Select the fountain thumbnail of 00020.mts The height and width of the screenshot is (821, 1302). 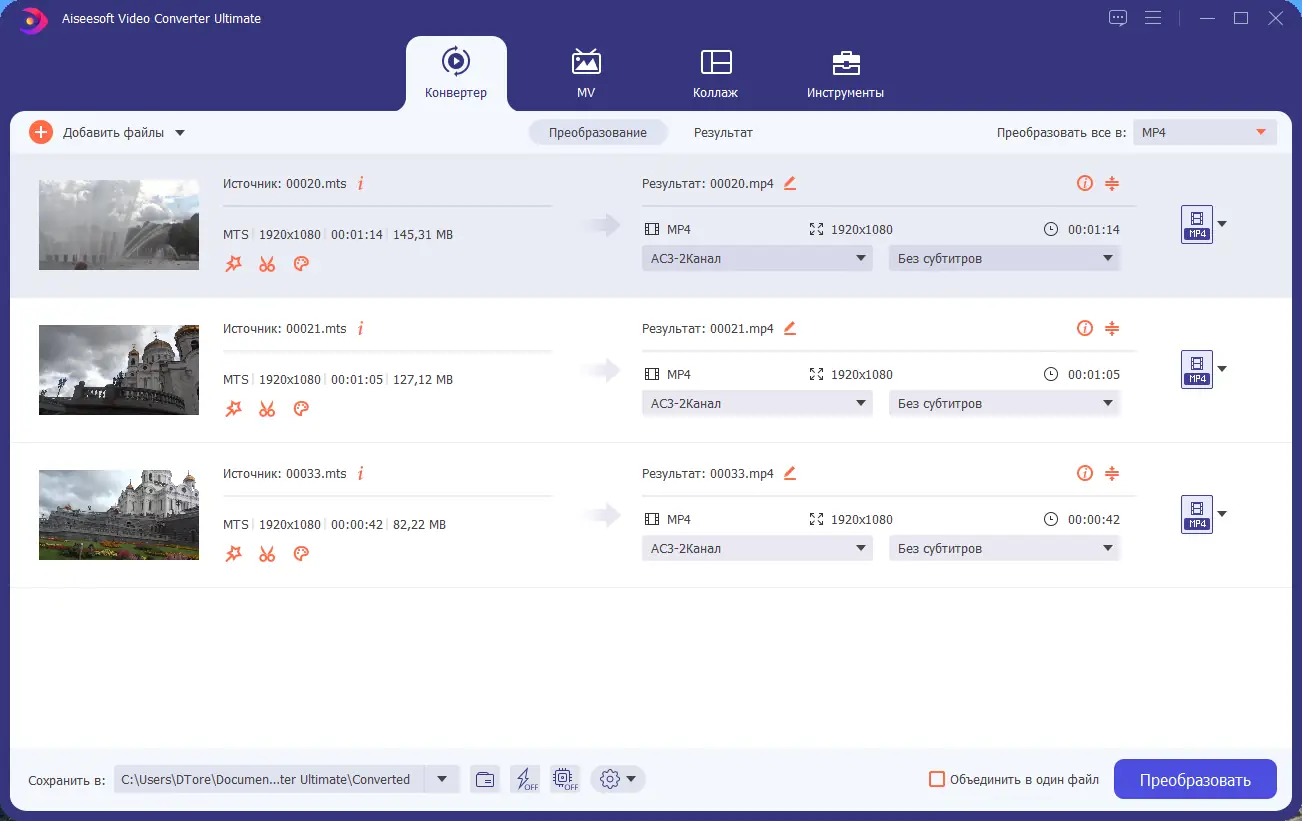[x=119, y=225]
